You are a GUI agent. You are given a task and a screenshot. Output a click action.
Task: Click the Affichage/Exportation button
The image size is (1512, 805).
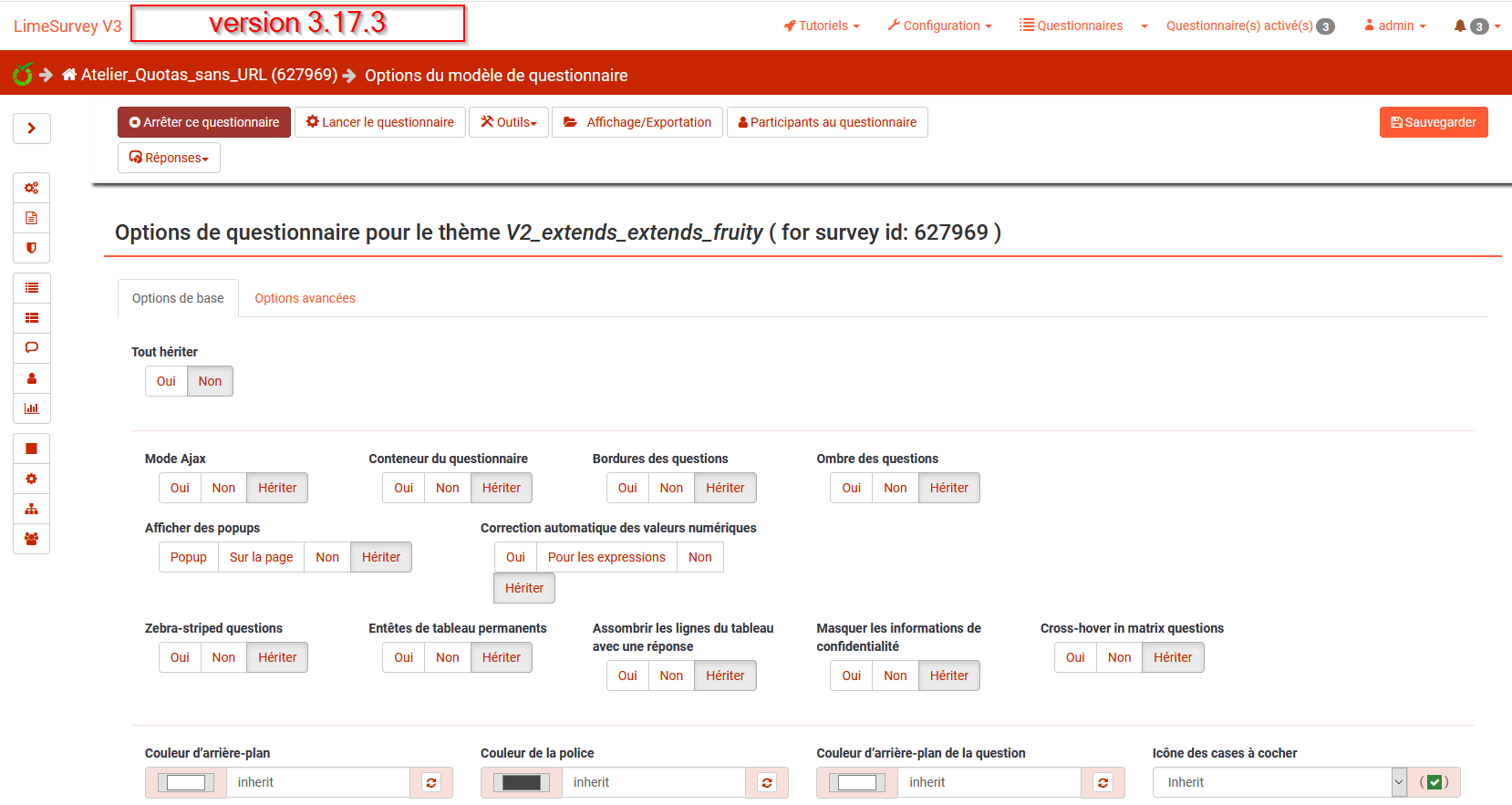[x=637, y=122]
